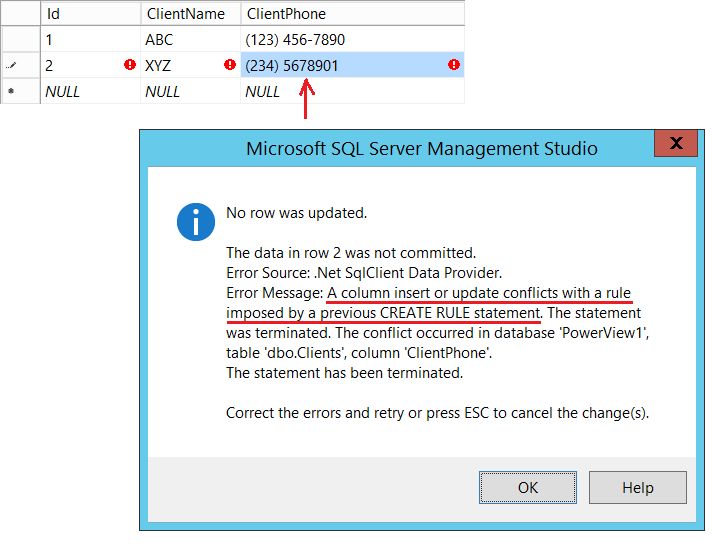Select the ClientPhone column header

(353, 14)
